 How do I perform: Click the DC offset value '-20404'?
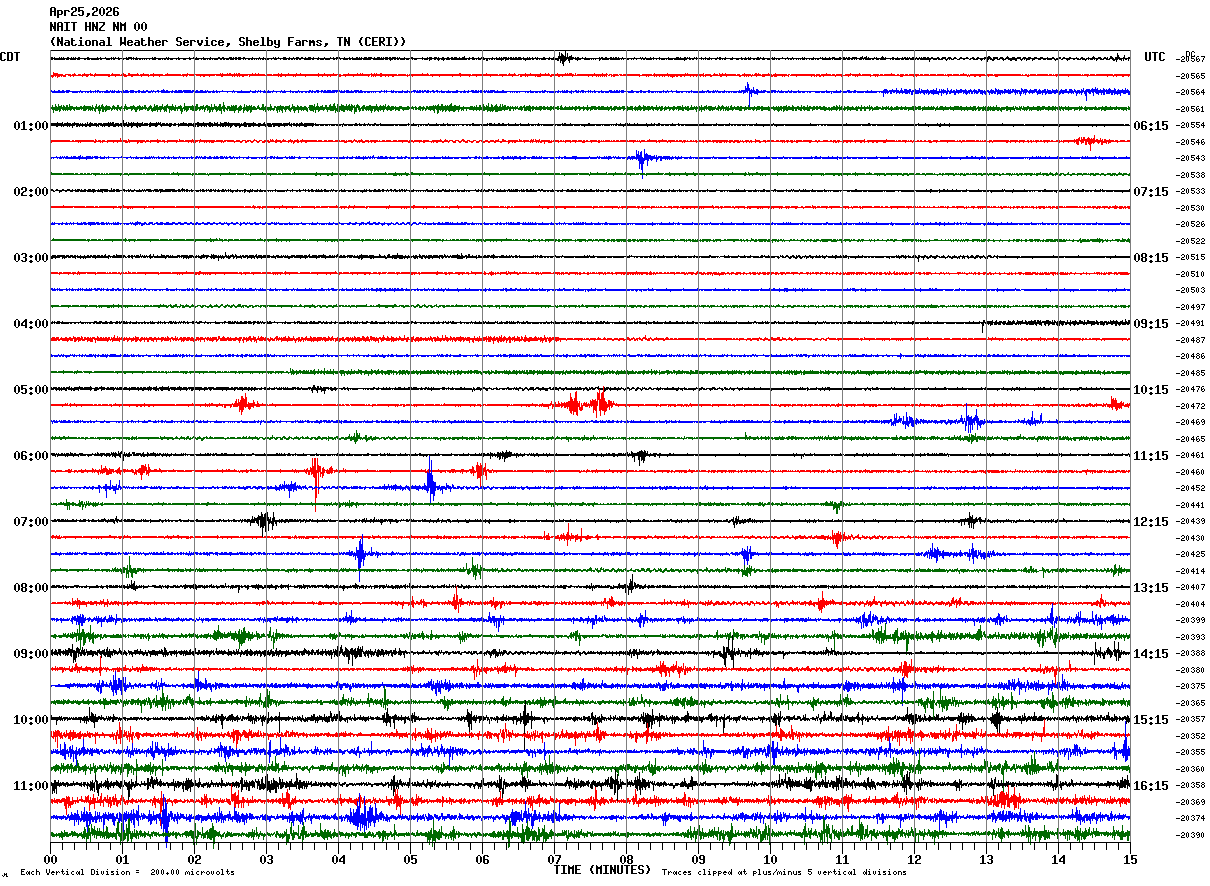coord(1191,604)
